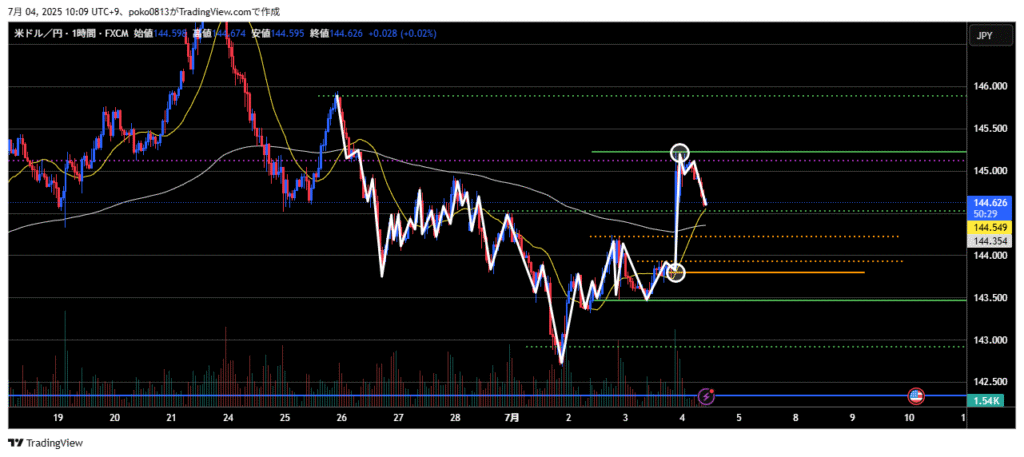Click the purple lightning bolt event icon
The width and height of the screenshot is (1024, 457).
pyautogui.click(x=707, y=396)
